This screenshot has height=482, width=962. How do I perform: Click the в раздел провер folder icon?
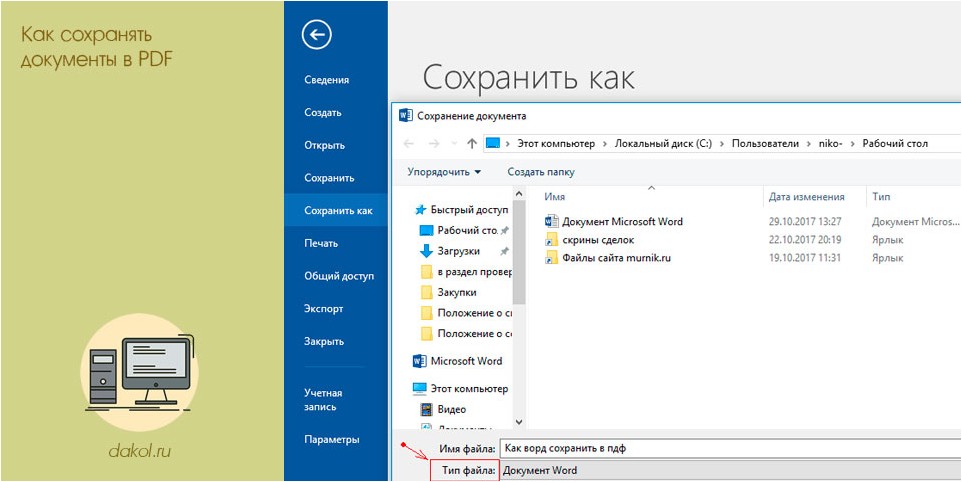(426, 272)
